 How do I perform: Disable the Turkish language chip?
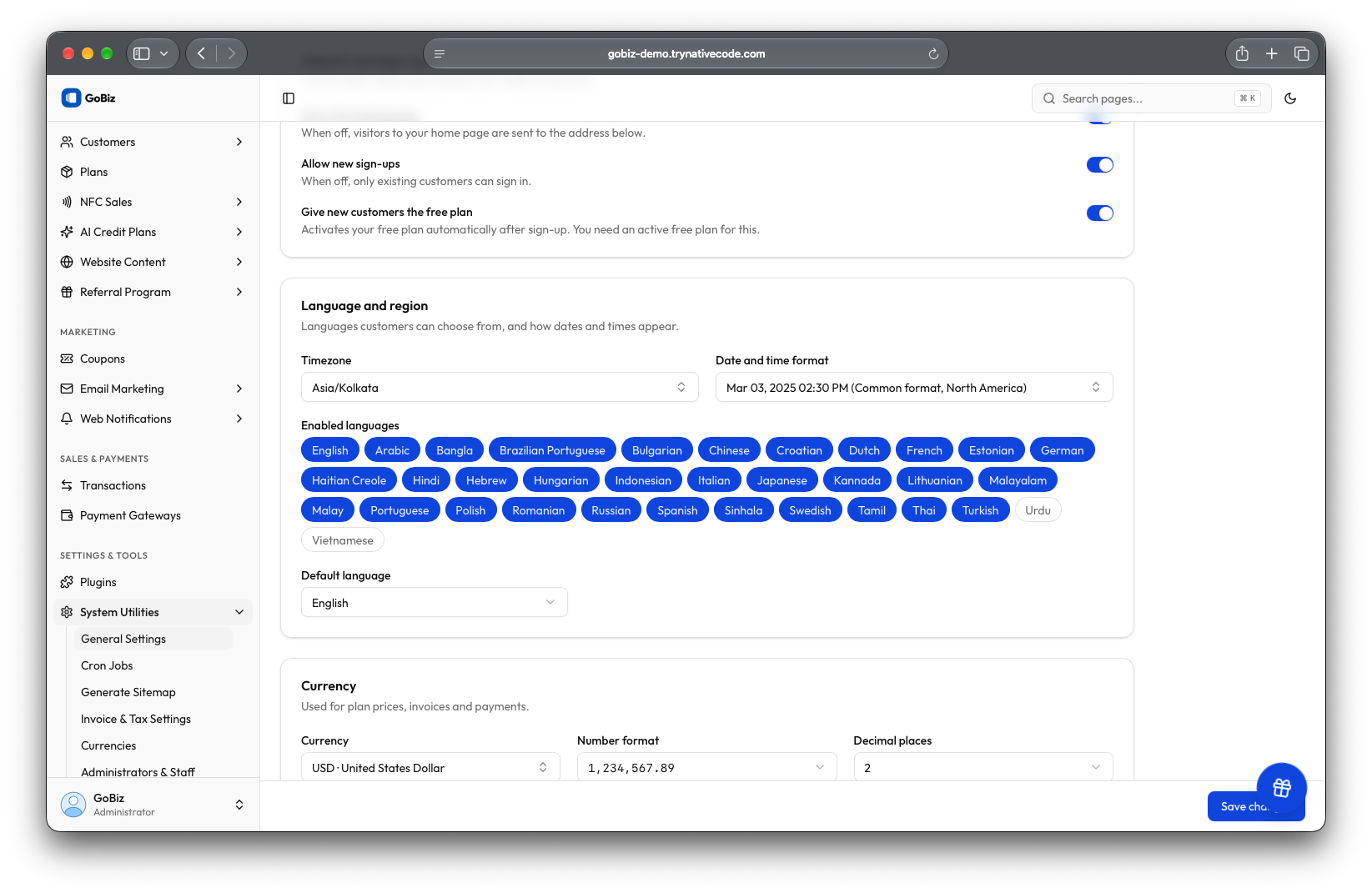coord(980,510)
